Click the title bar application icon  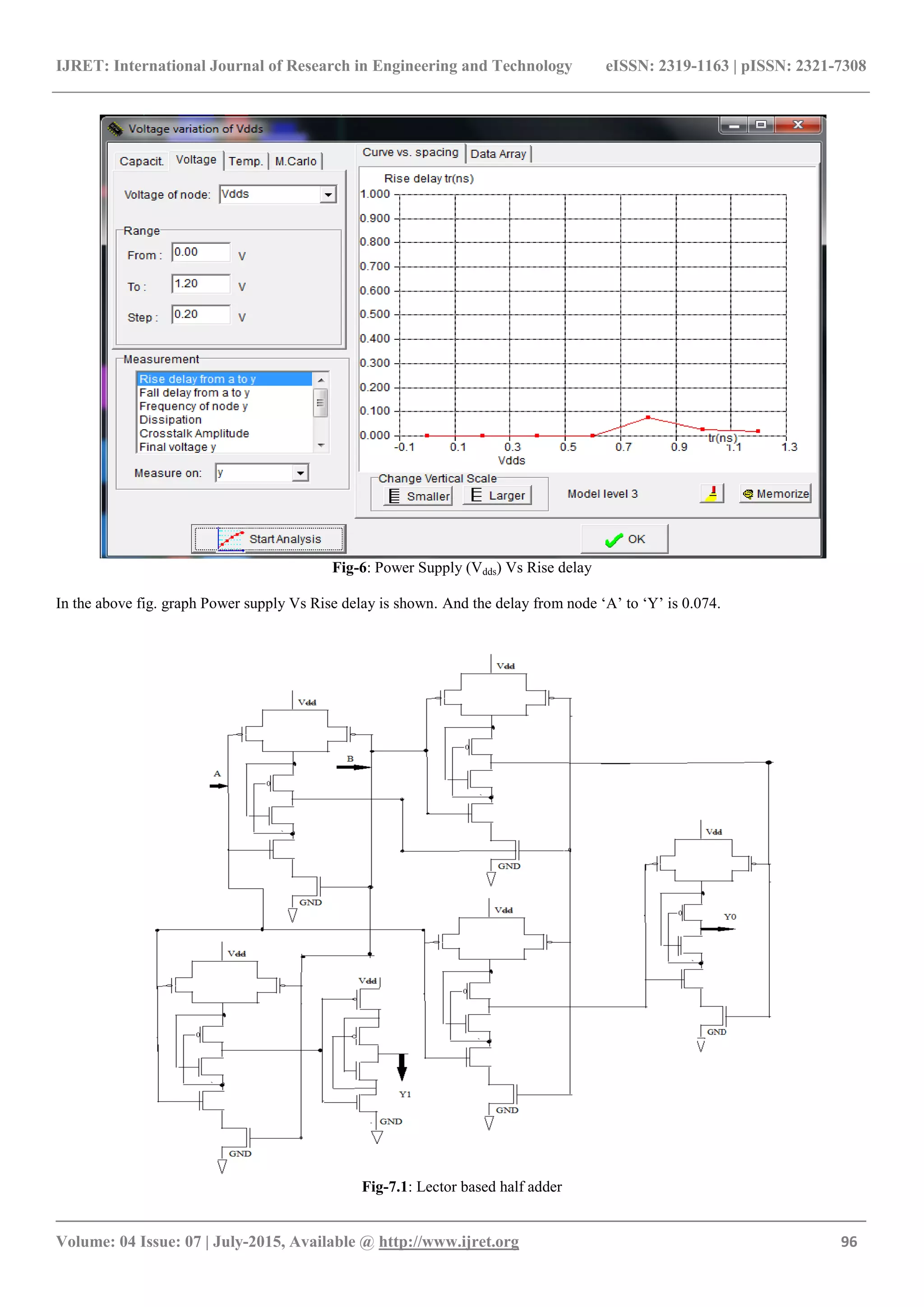tap(115, 129)
